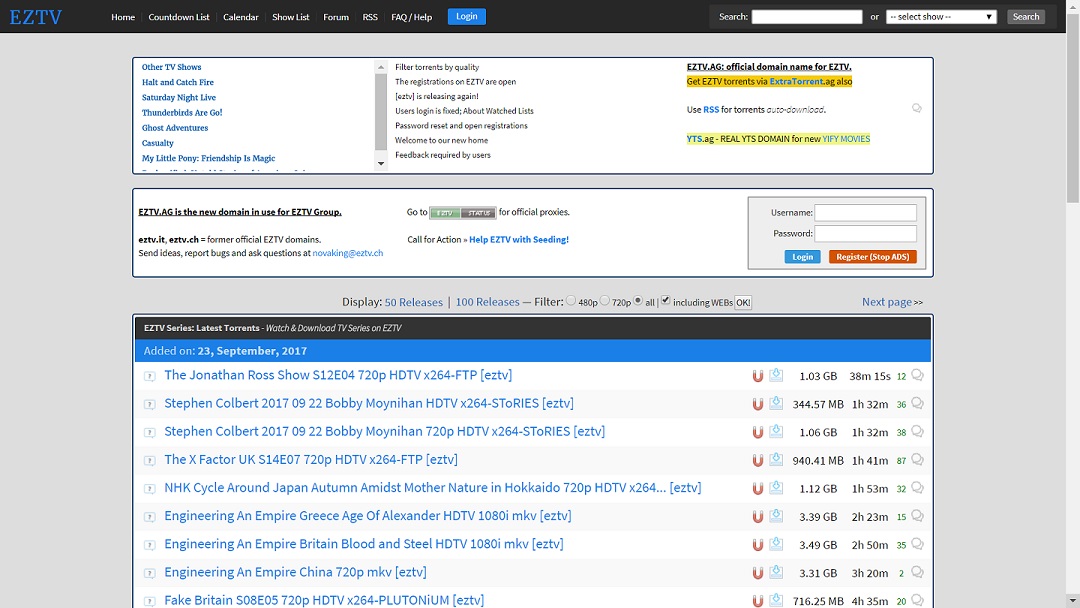Click the speech bubble icon in the announcements box
This screenshot has height=608, width=1080.
tap(917, 107)
